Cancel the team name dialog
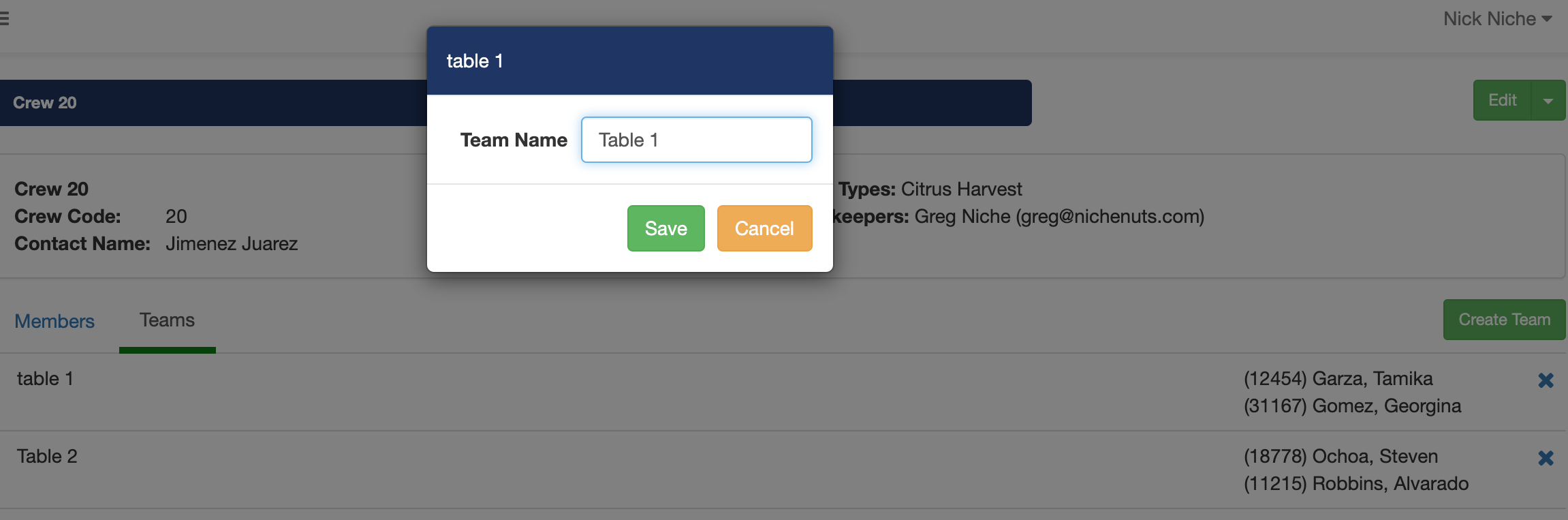This screenshot has width=1568, height=520. 764,228
